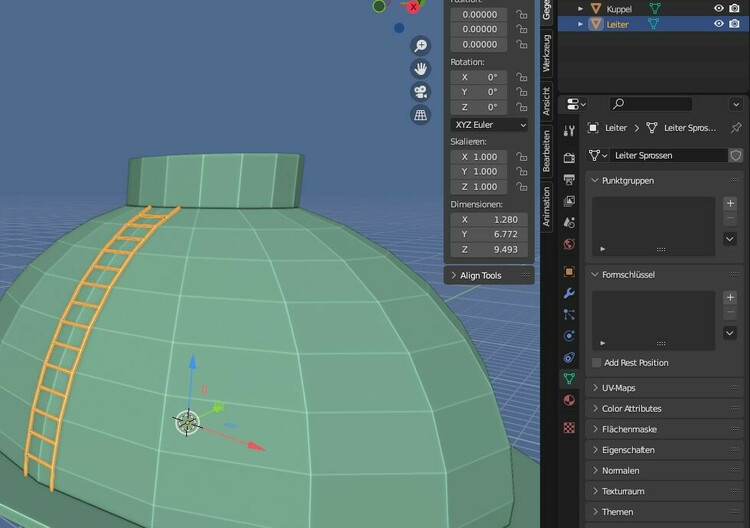Expand the Normalen panel
Viewport: 750px width, 528px height.
[620, 471]
